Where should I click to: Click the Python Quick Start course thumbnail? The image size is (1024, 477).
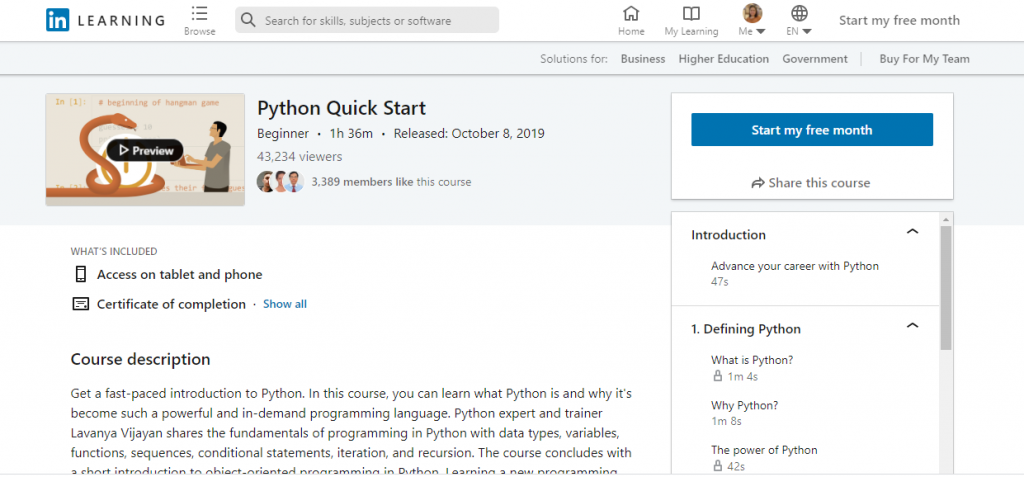point(145,150)
